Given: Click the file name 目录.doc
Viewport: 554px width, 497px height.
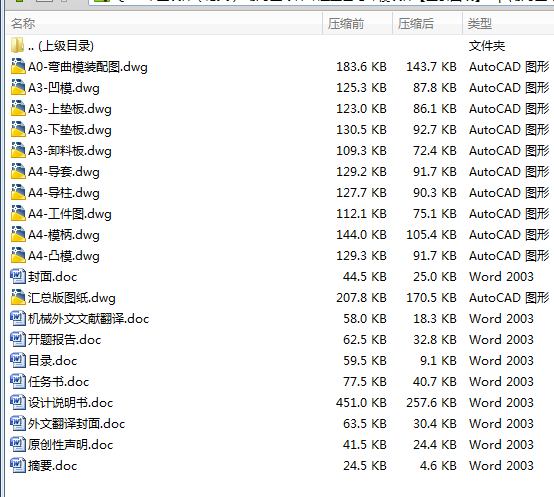Looking at the screenshot, I should pos(52,361).
